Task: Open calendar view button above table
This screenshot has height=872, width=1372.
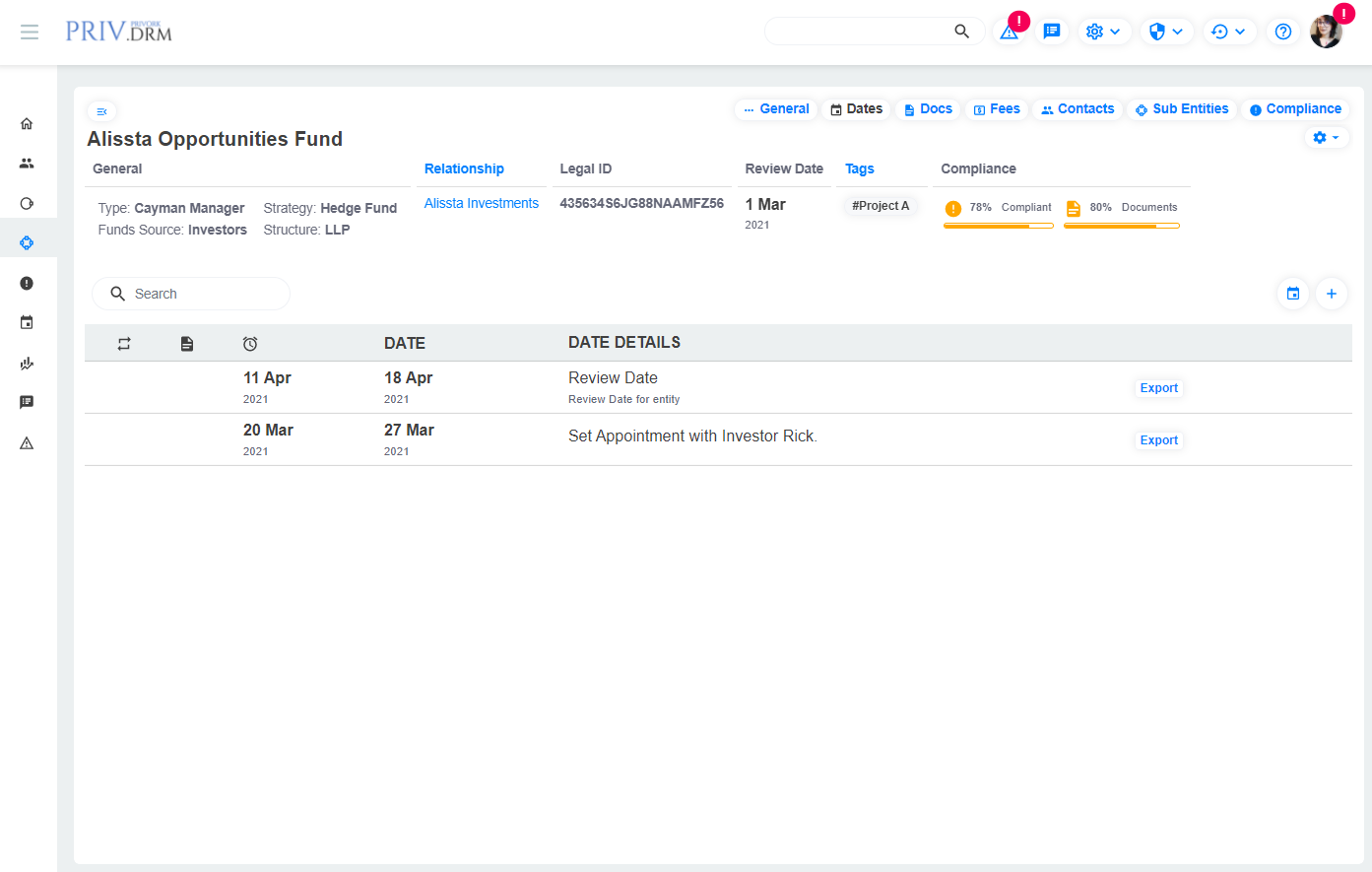Action: (1292, 294)
